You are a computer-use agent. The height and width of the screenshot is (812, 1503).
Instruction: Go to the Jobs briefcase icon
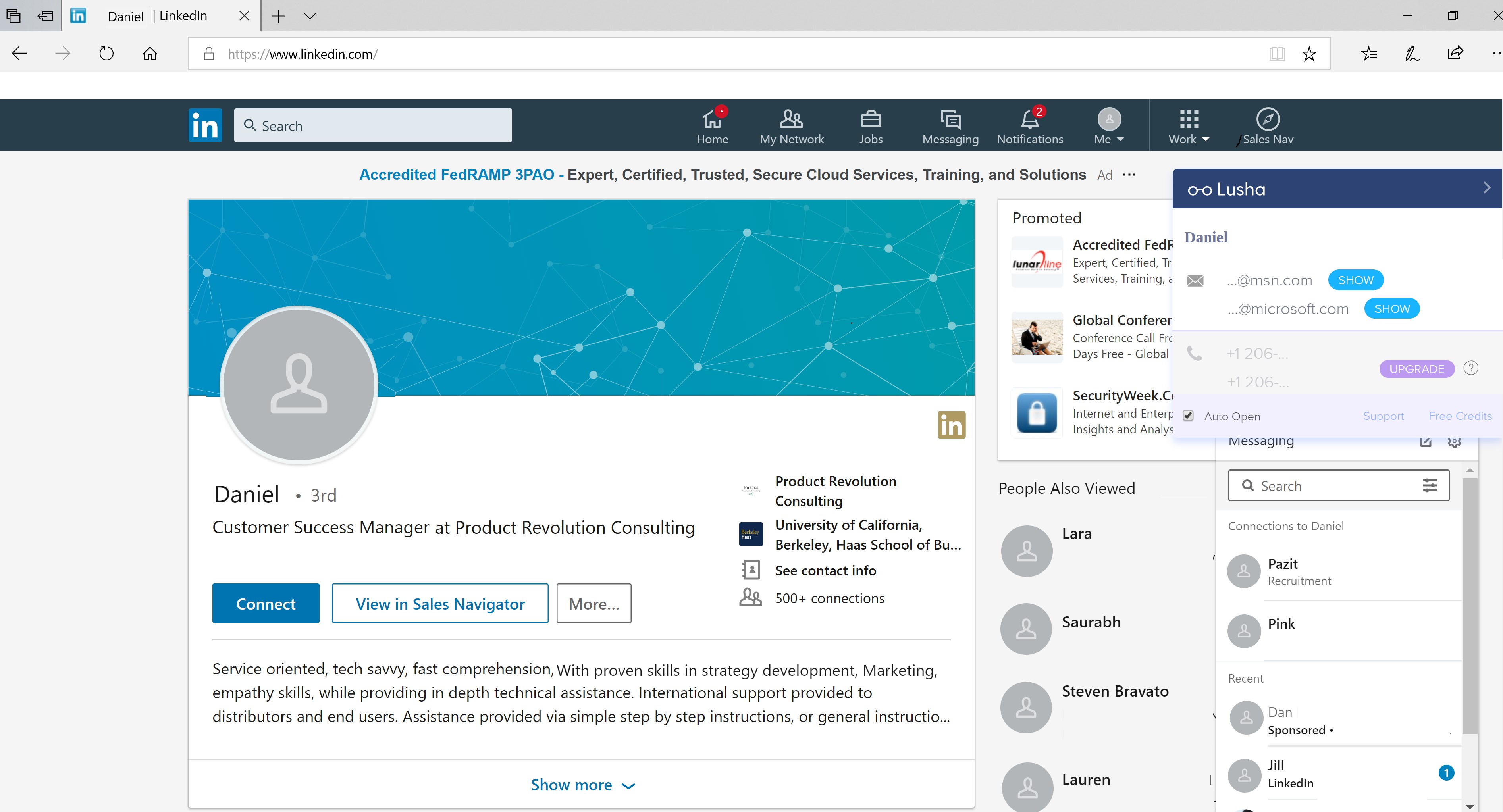pos(871,119)
